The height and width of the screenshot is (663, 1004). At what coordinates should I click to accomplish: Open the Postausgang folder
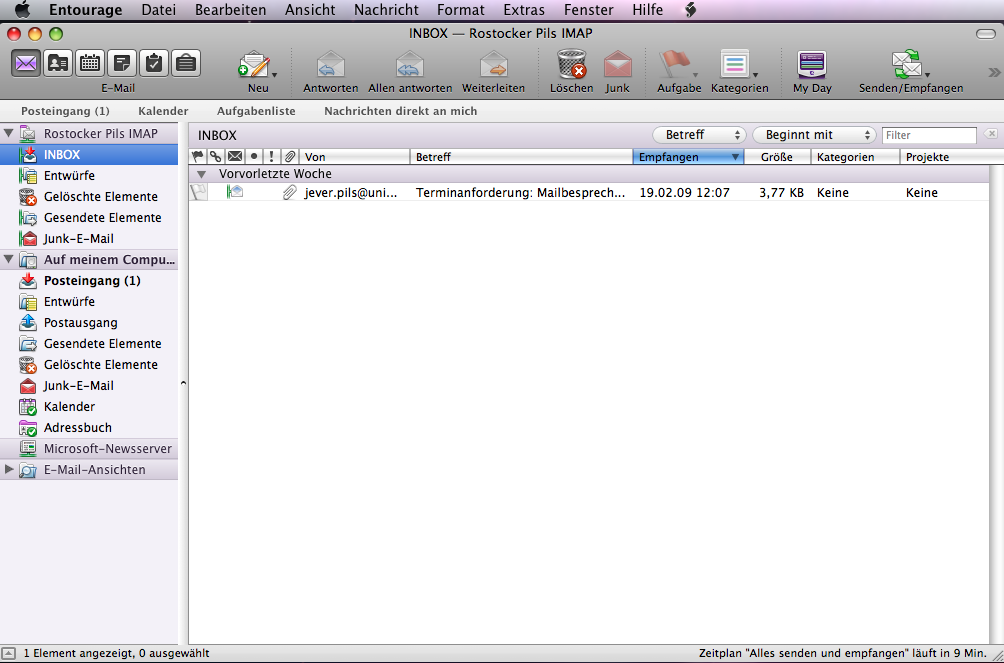coord(89,323)
